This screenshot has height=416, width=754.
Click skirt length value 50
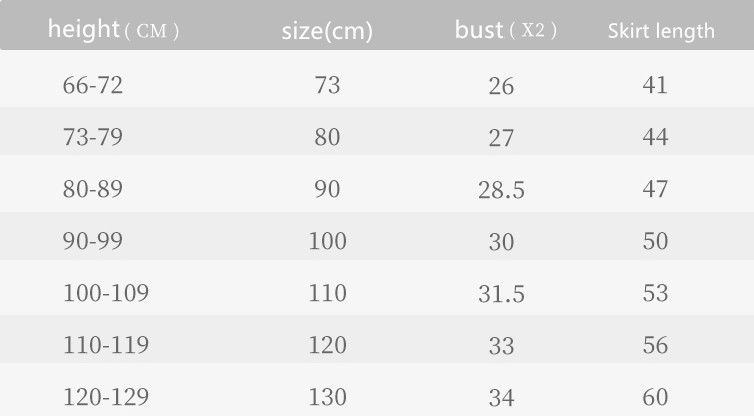tap(655, 241)
